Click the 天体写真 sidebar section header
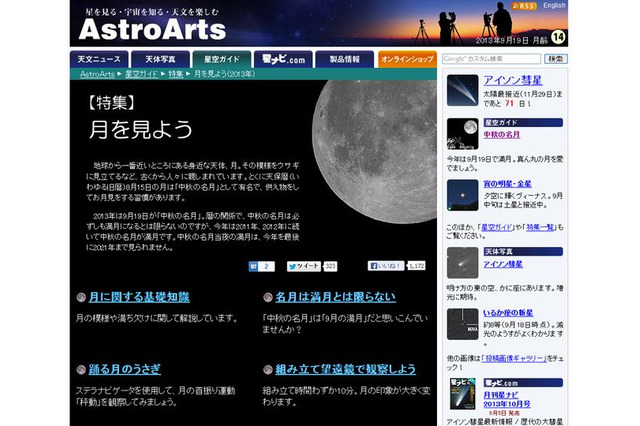640x426 pixels. [x=523, y=251]
